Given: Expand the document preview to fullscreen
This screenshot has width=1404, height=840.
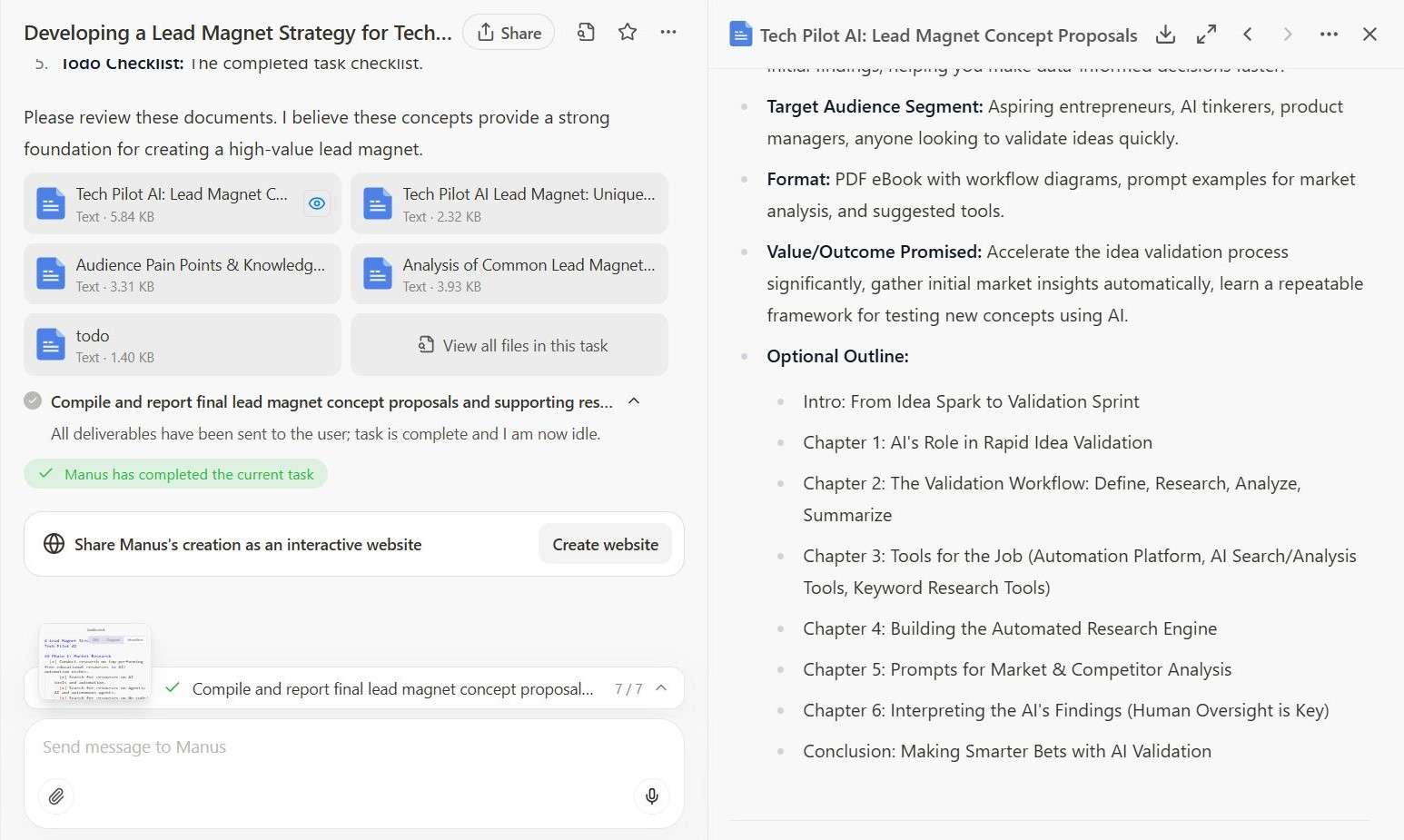Looking at the screenshot, I should tap(1206, 35).
